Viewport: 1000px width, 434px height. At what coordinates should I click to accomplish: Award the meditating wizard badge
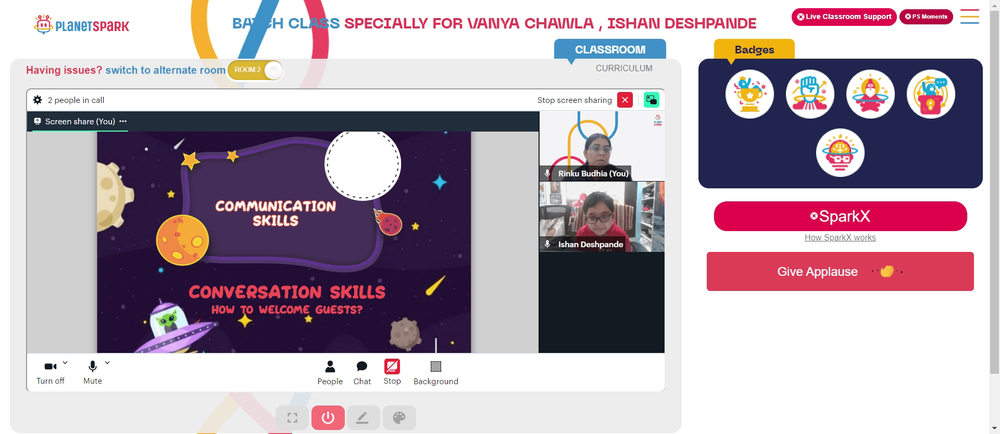tap(871, 94)
